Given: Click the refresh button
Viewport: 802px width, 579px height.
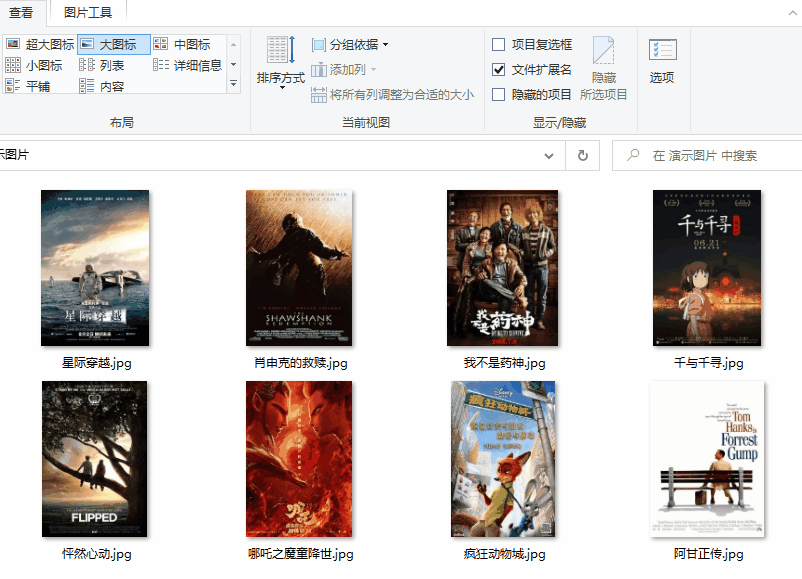Looking at the screenshot, I should click(x=583, y=155).
